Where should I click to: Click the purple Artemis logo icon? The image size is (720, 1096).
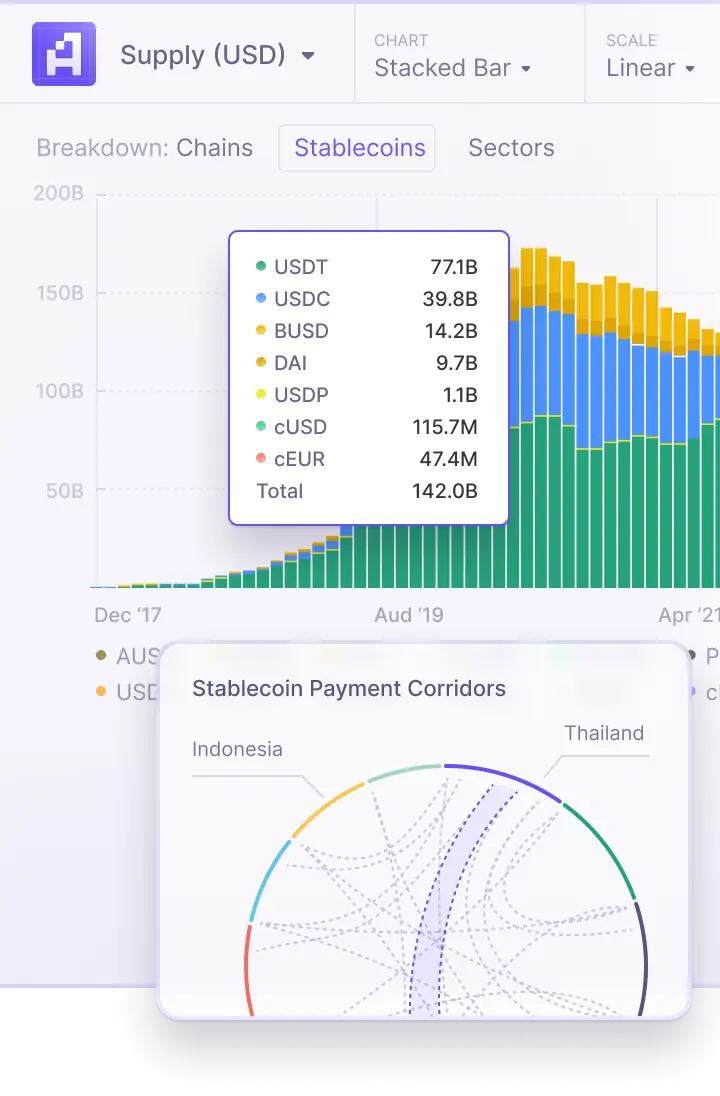[x=64, y=54]
